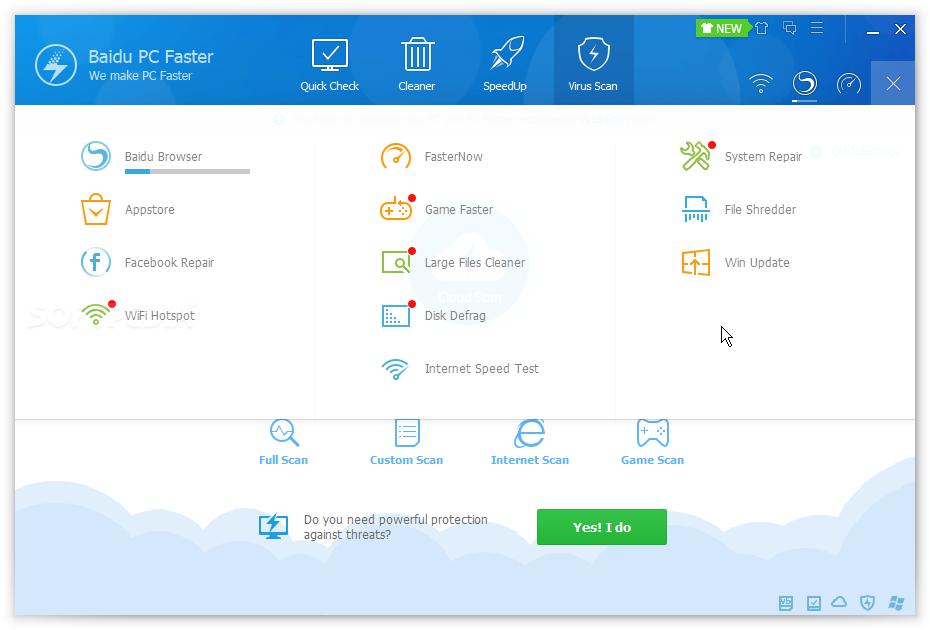Click the speedometer icon in the header
This screenshot has height=630, width=930.
[x=849, y=83]
